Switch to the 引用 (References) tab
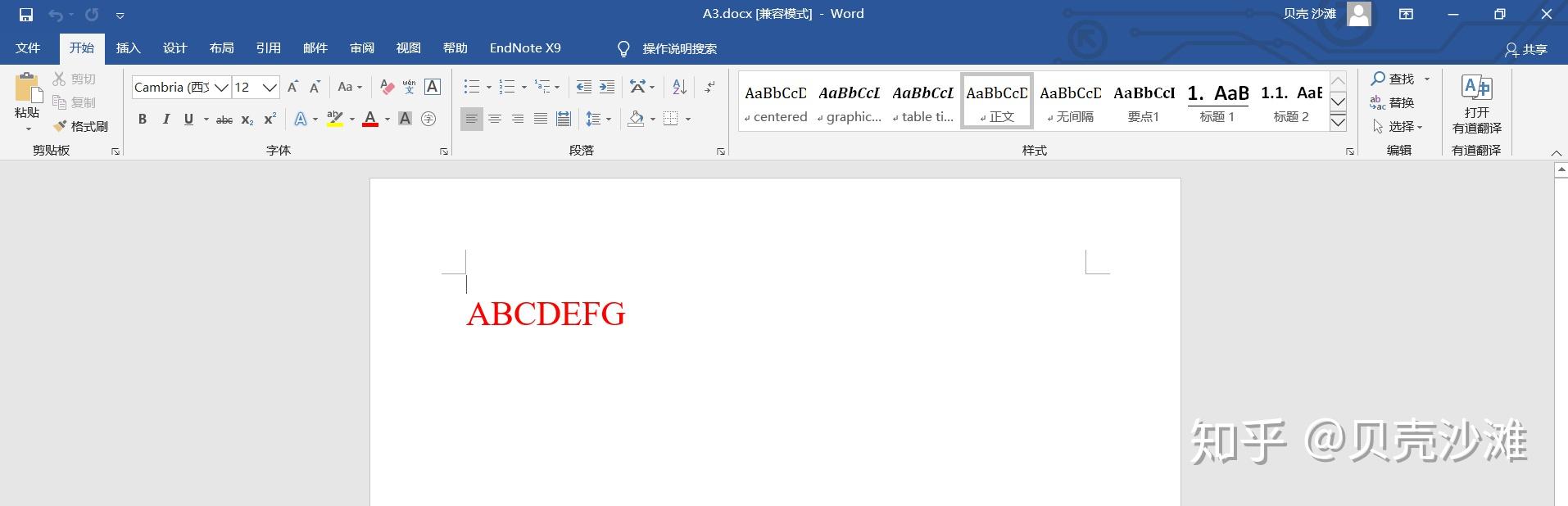The width and height of the screenshot is (1568, 506). tap(269, 48)
